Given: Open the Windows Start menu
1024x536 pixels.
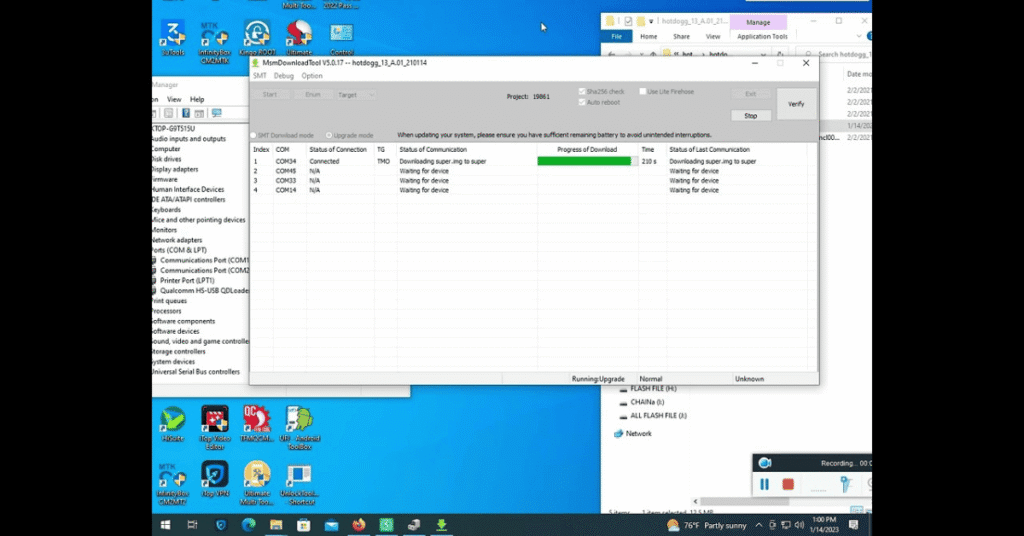Looking at the screenshot, I should pyautogui.click(x=165, y=525).
